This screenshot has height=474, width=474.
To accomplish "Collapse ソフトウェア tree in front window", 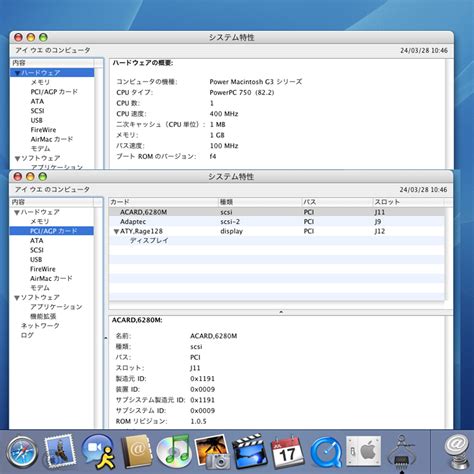I will [x=17, y=298].
